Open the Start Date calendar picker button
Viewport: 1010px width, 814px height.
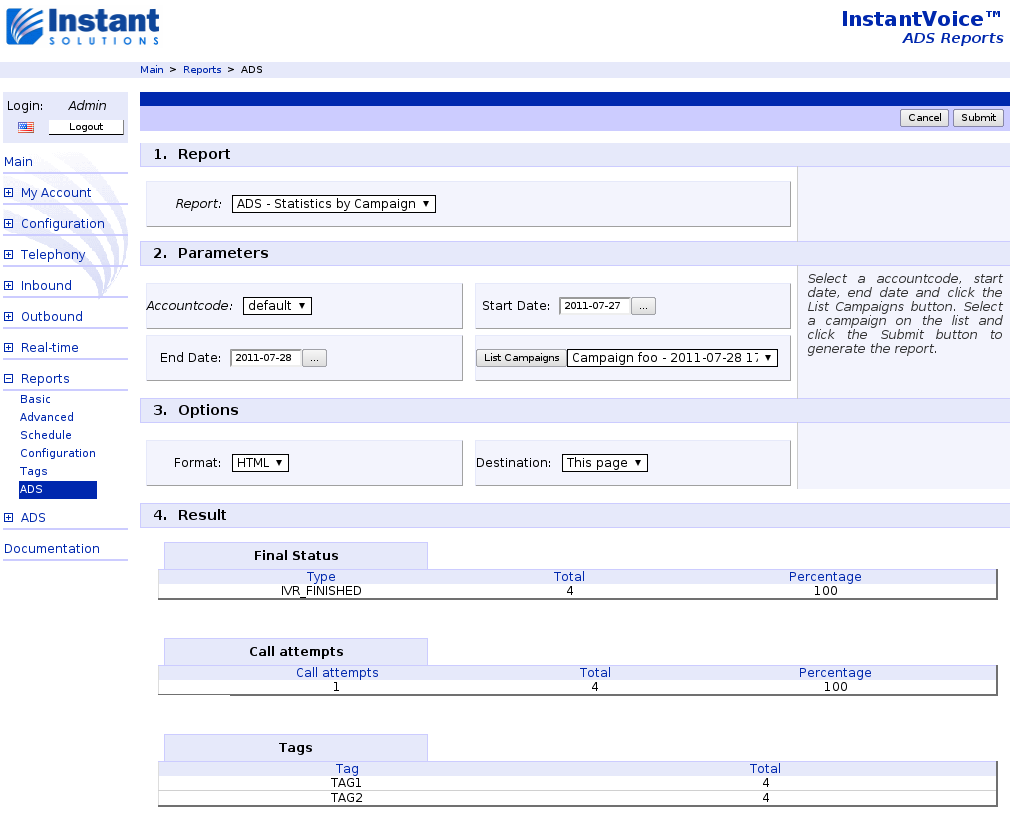(x=644, y=306)
